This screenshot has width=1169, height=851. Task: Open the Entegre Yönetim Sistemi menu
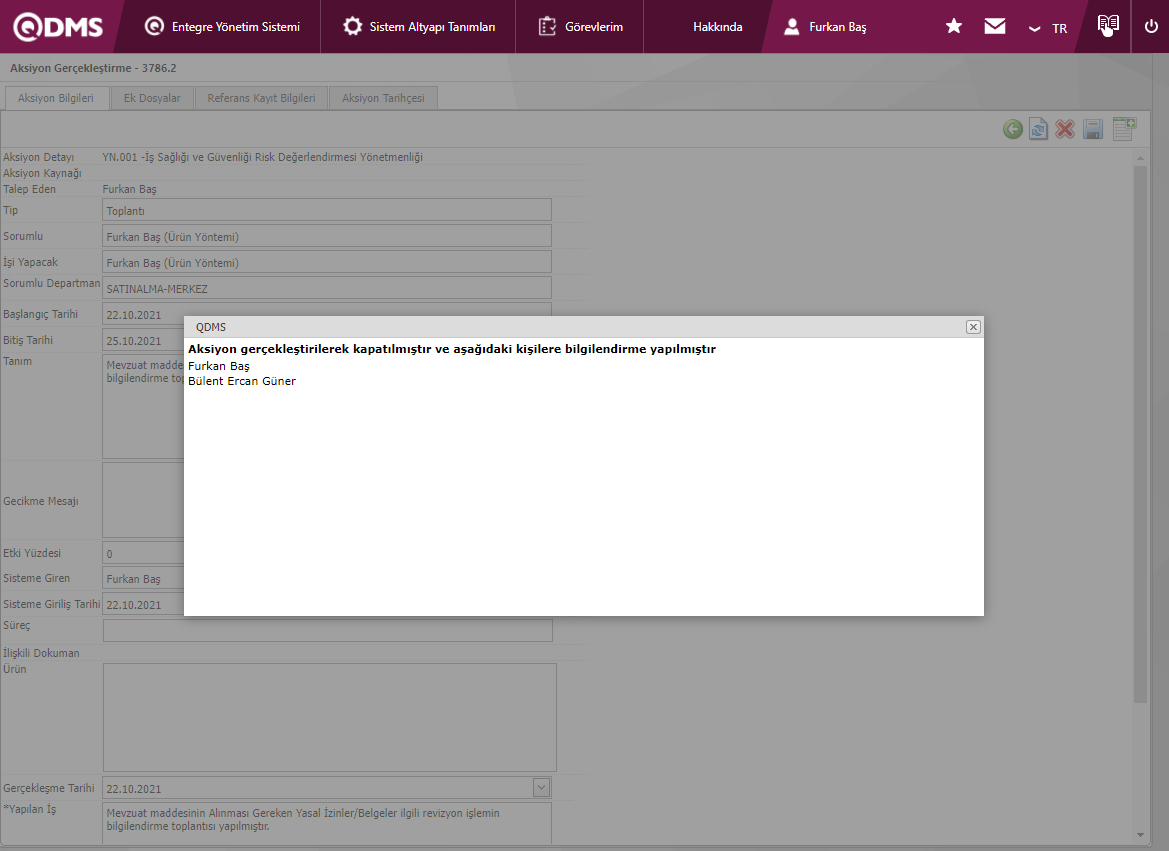(x=222, y=27)
